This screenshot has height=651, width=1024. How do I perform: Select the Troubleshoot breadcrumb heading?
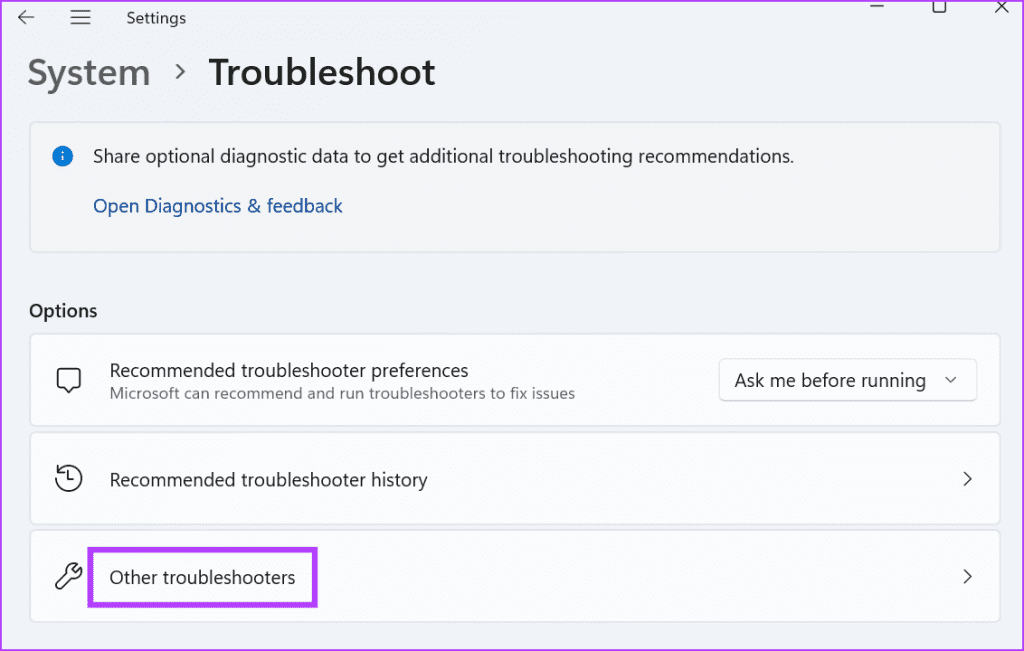tap(321, 73)
